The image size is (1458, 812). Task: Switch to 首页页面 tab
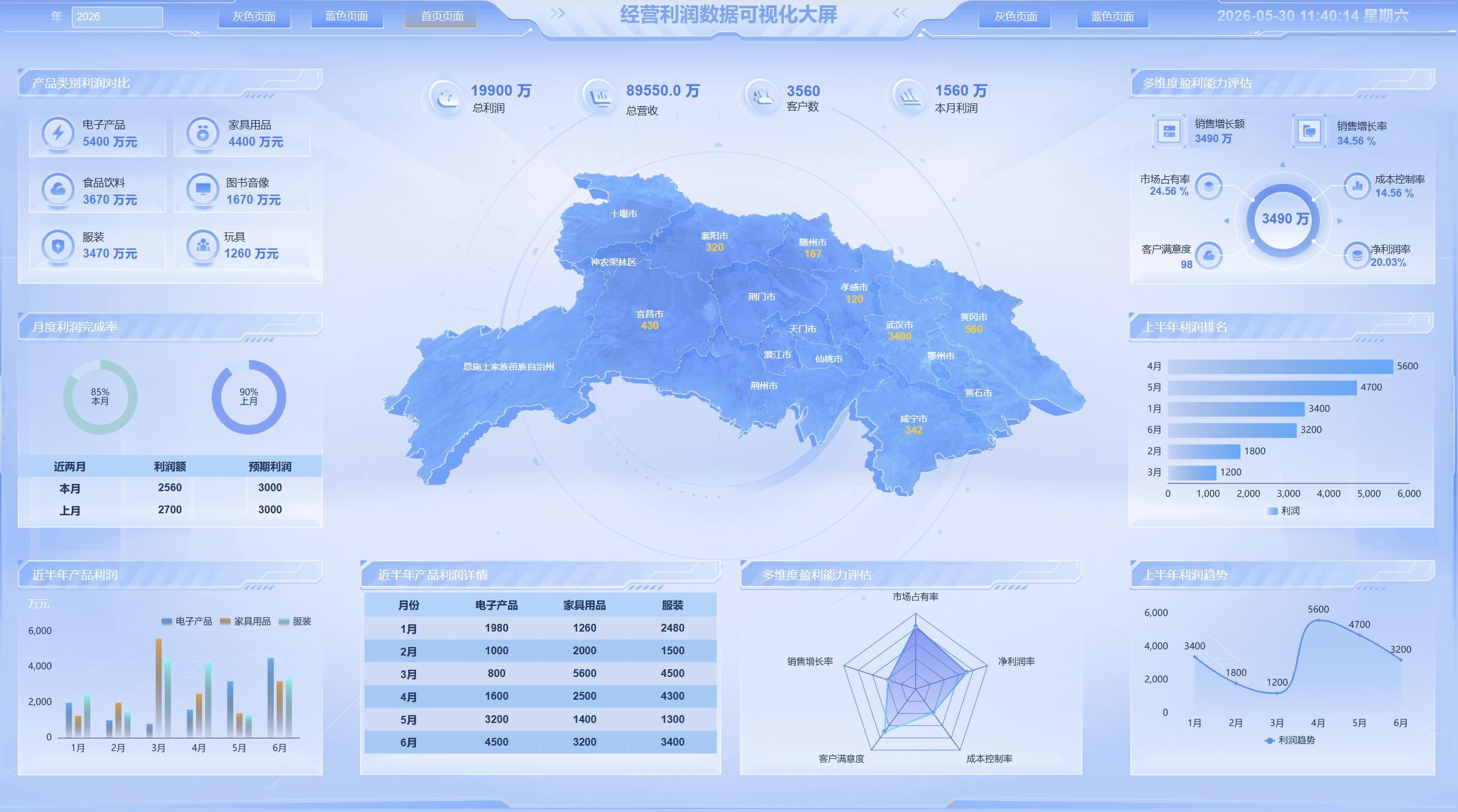pyautogui.click(x=441, y=17)
